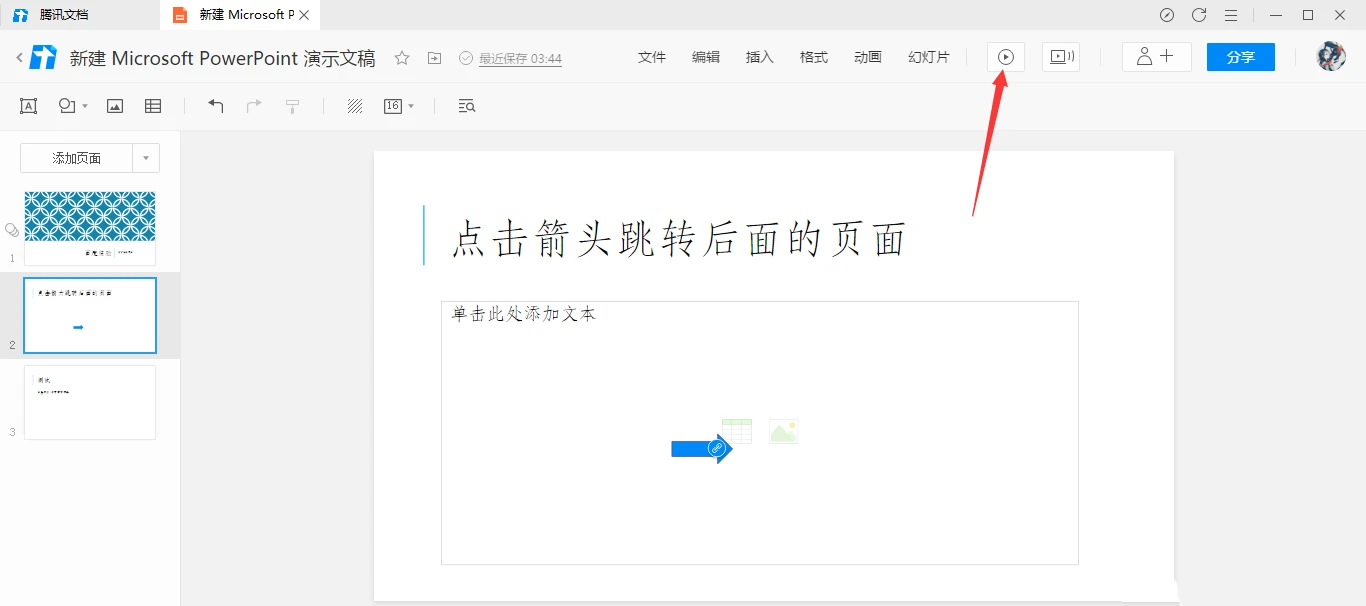
Task: Click the link badge on arrow
Action: 716,448
